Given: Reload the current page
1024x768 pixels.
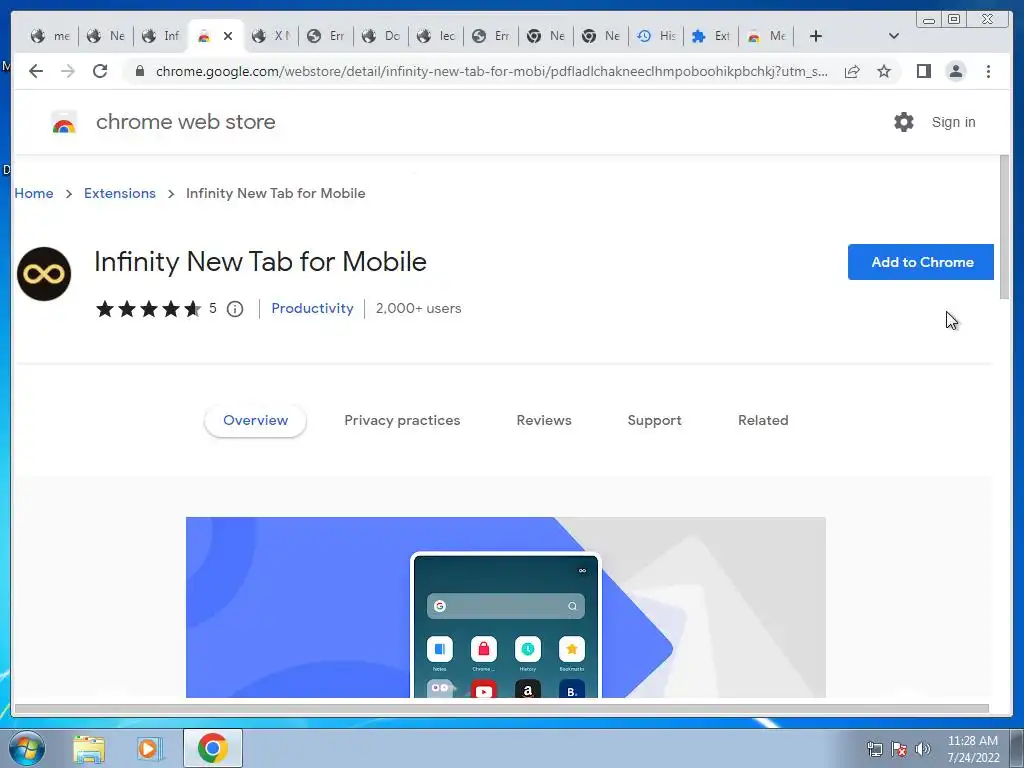Looking at the screenshot, I should pos(100,71).
